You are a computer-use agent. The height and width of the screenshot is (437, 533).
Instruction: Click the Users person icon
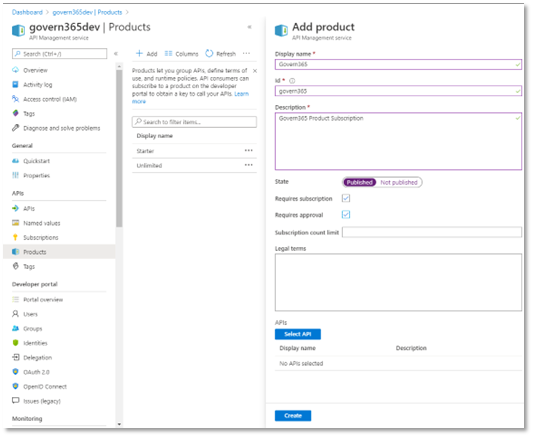pos(15,314)
